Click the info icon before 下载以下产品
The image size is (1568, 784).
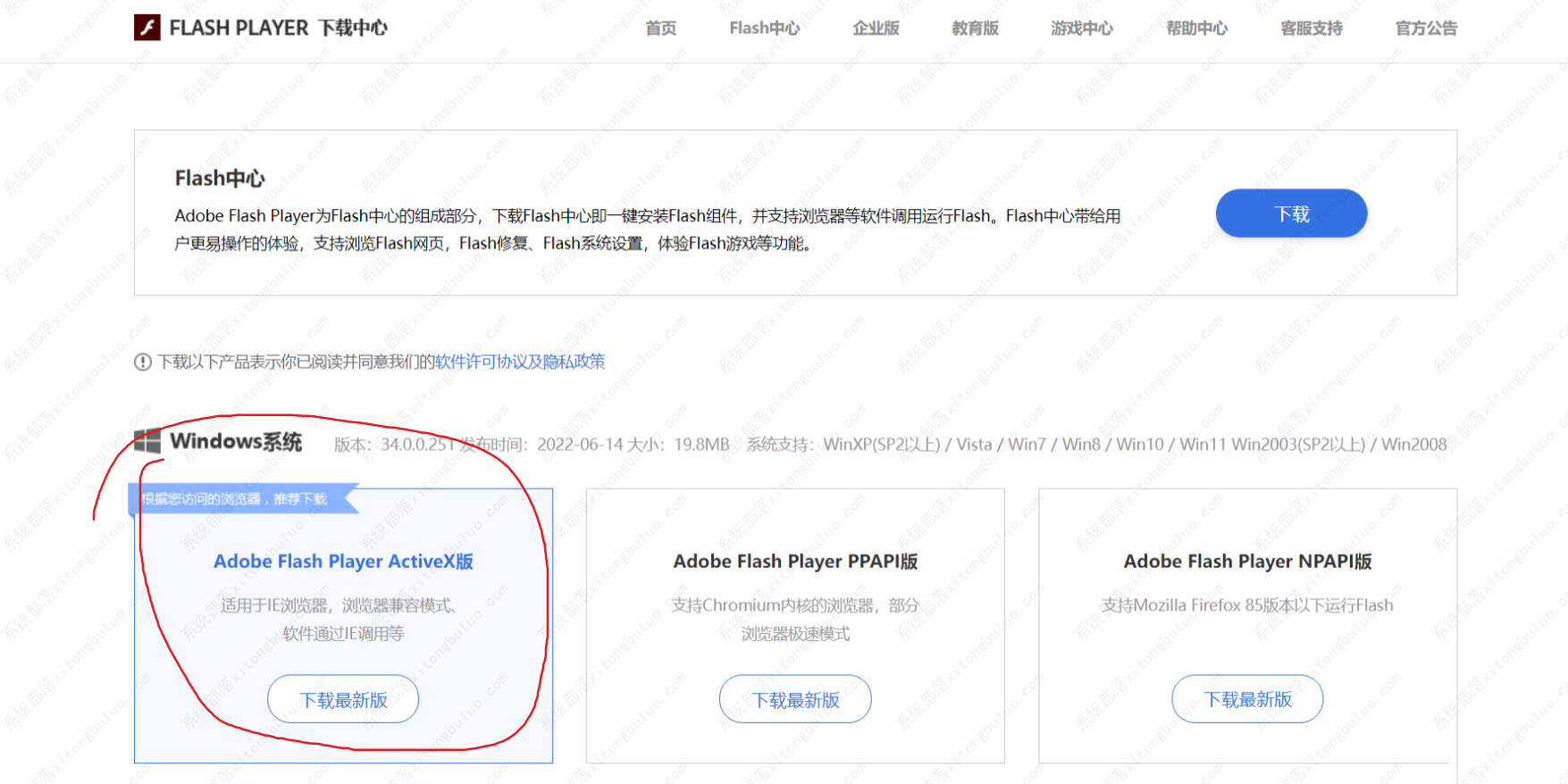click(x=143, y=362)
